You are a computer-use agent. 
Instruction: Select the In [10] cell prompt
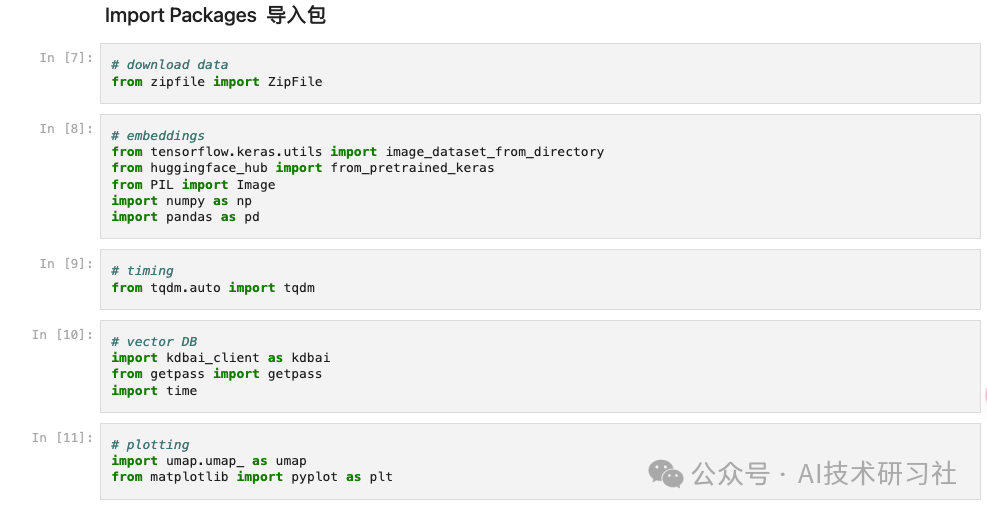62,335
